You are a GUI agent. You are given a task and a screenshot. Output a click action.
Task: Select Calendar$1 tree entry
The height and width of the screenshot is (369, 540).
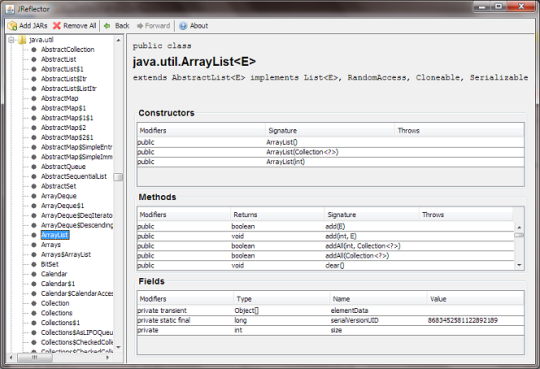pyautogui.click(x=58, y=284)
